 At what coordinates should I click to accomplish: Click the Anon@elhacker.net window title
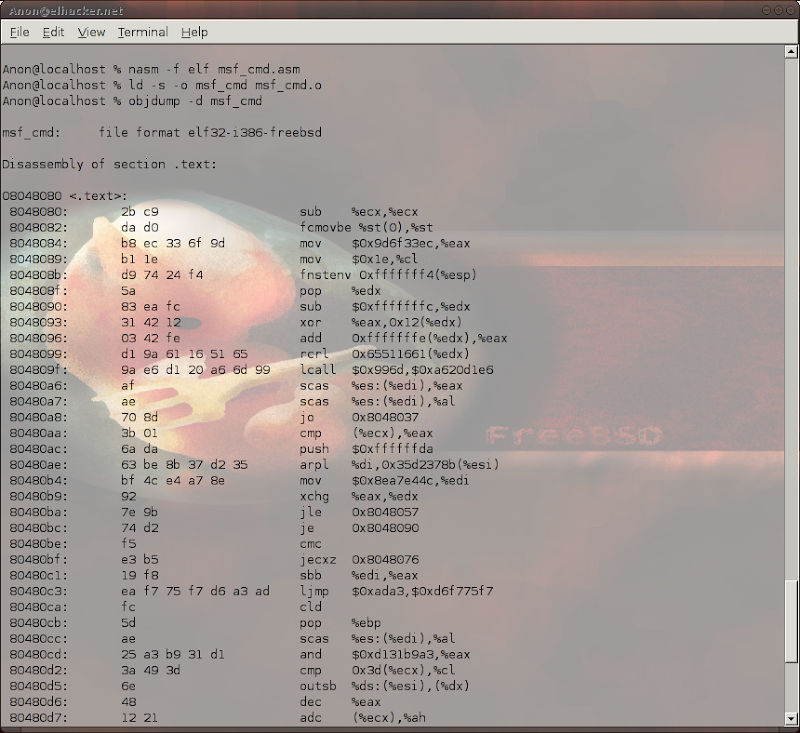[x=66, y=10]
